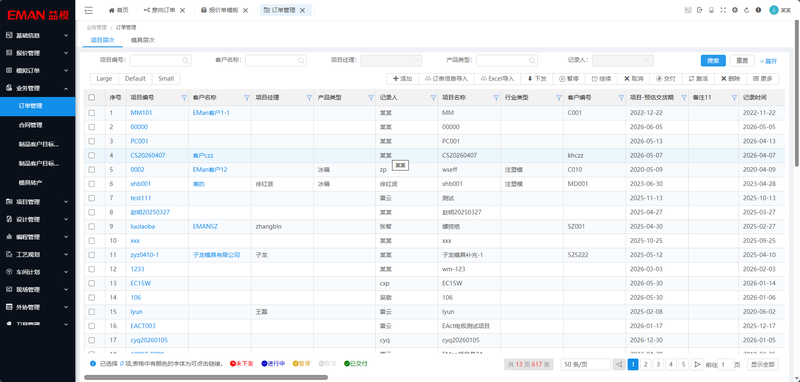Collapse the 业务管理 menu chevron
Viewport: 800px width, 382px height.
coord(66,88)
